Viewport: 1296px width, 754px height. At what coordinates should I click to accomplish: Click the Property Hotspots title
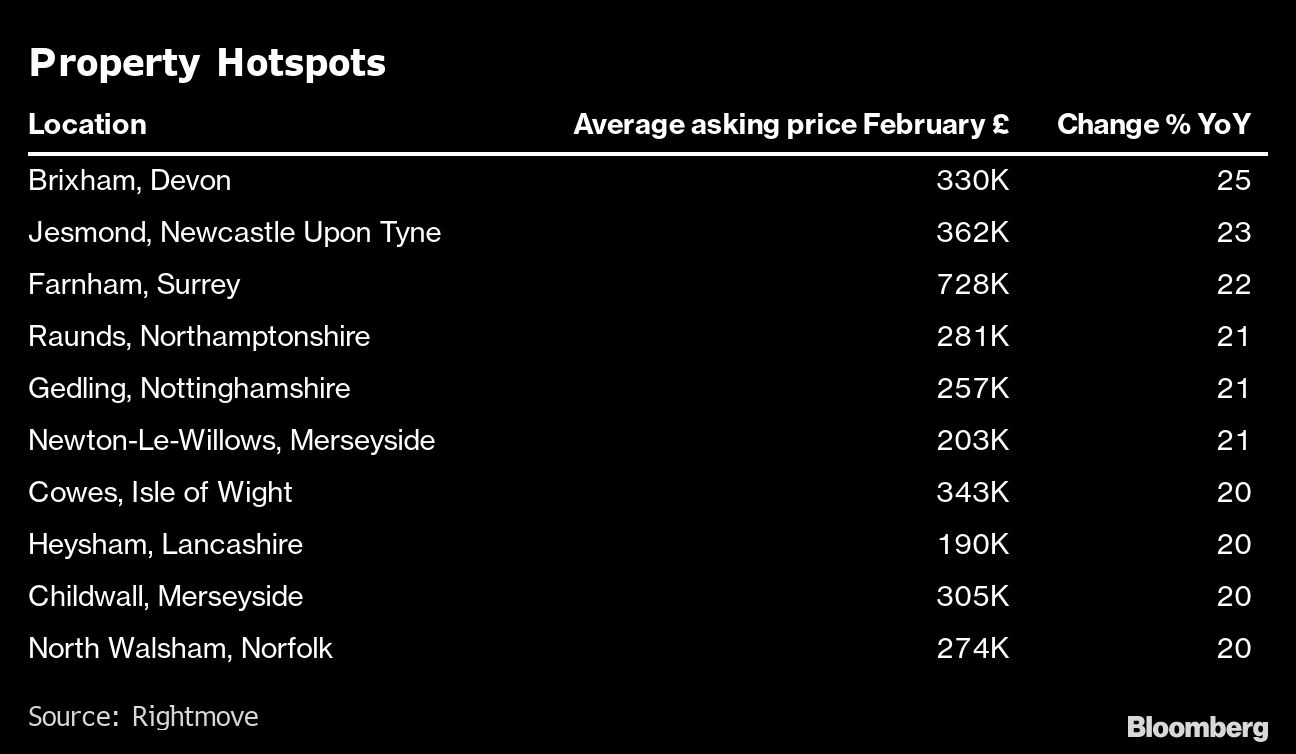pyautogui.click(x=207, y=63)
